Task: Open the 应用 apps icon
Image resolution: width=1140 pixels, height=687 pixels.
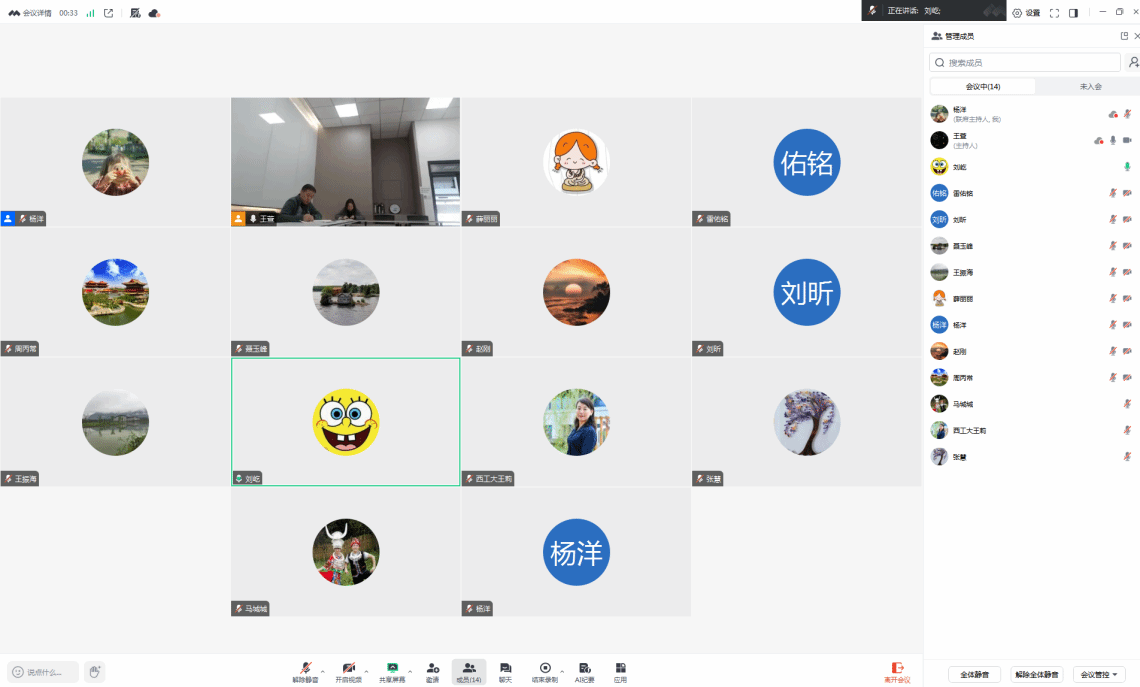Action: tap(620, 668)
